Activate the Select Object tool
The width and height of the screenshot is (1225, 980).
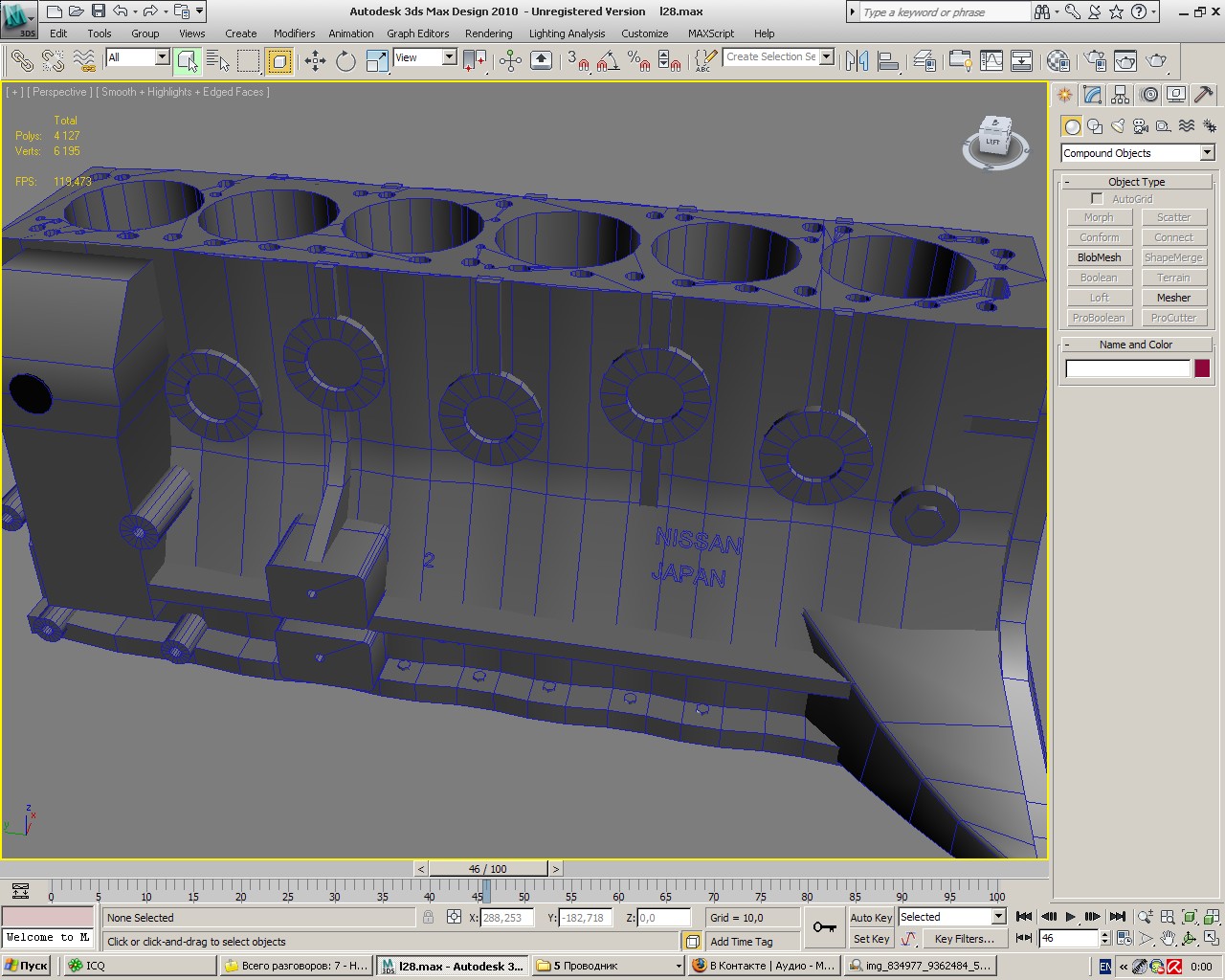(x=188, y=61)
